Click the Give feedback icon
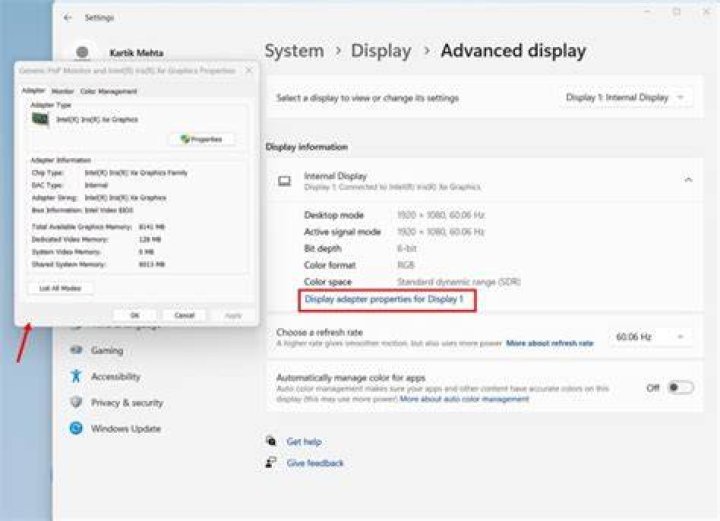This screenshot has width=720, height=521. point(271,463)
